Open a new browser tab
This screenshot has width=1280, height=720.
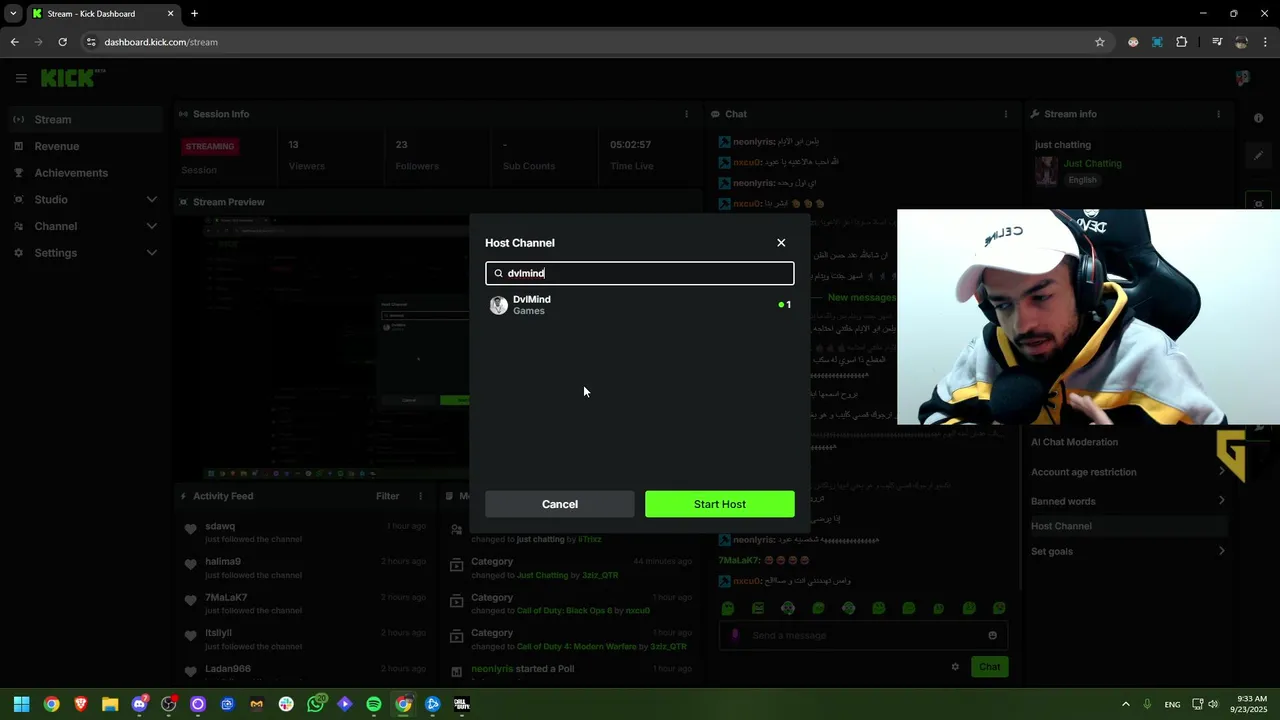coord(194,13)
